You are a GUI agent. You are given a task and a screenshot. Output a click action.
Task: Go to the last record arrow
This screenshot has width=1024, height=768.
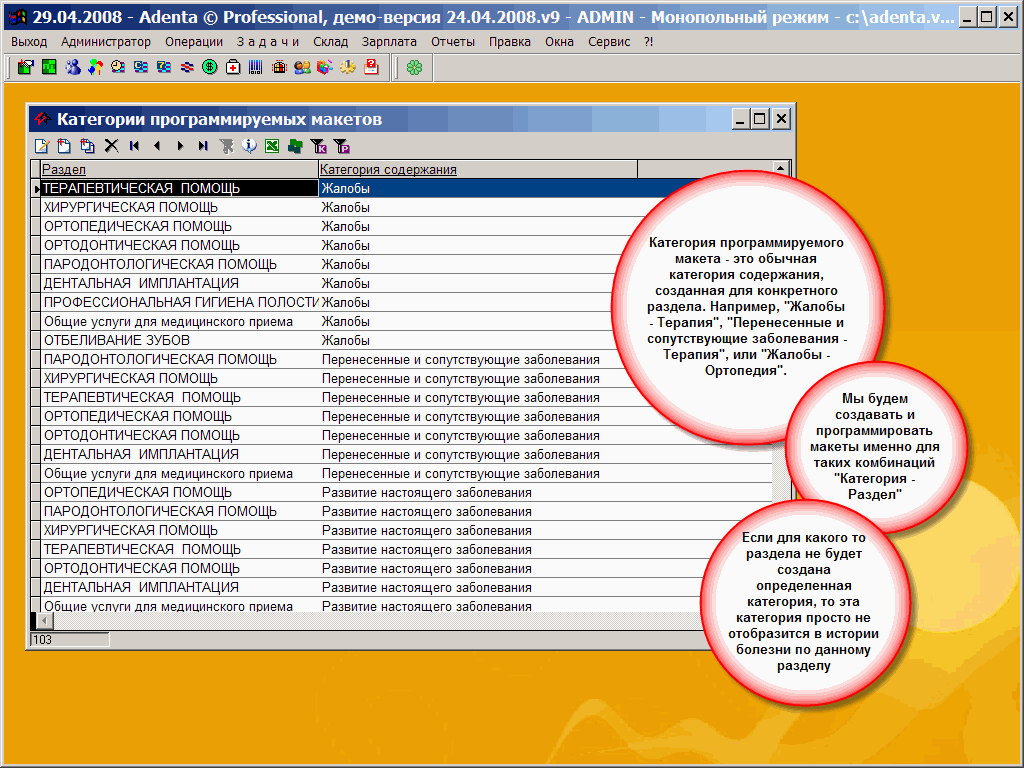tap(203, 146)
